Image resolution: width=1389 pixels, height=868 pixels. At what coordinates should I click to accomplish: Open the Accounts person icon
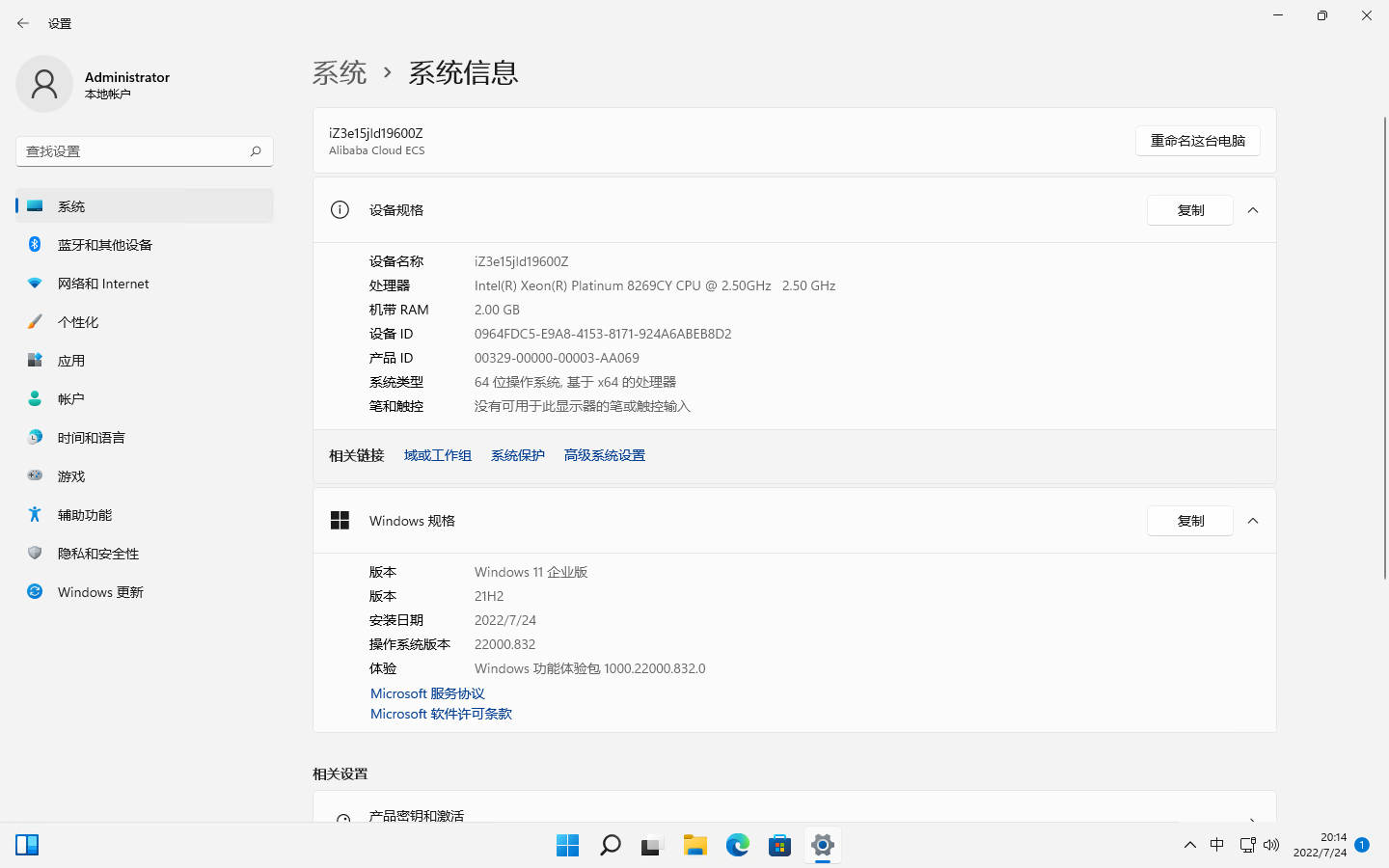[35, 399]
